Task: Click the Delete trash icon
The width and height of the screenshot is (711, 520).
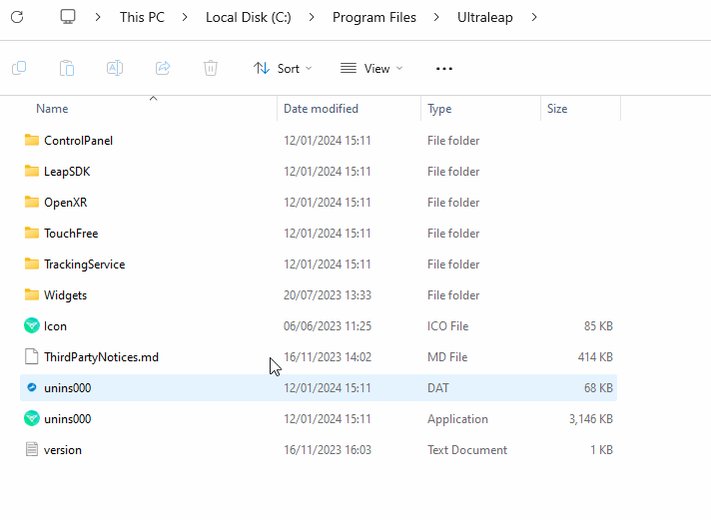Action: click(210, 68)
